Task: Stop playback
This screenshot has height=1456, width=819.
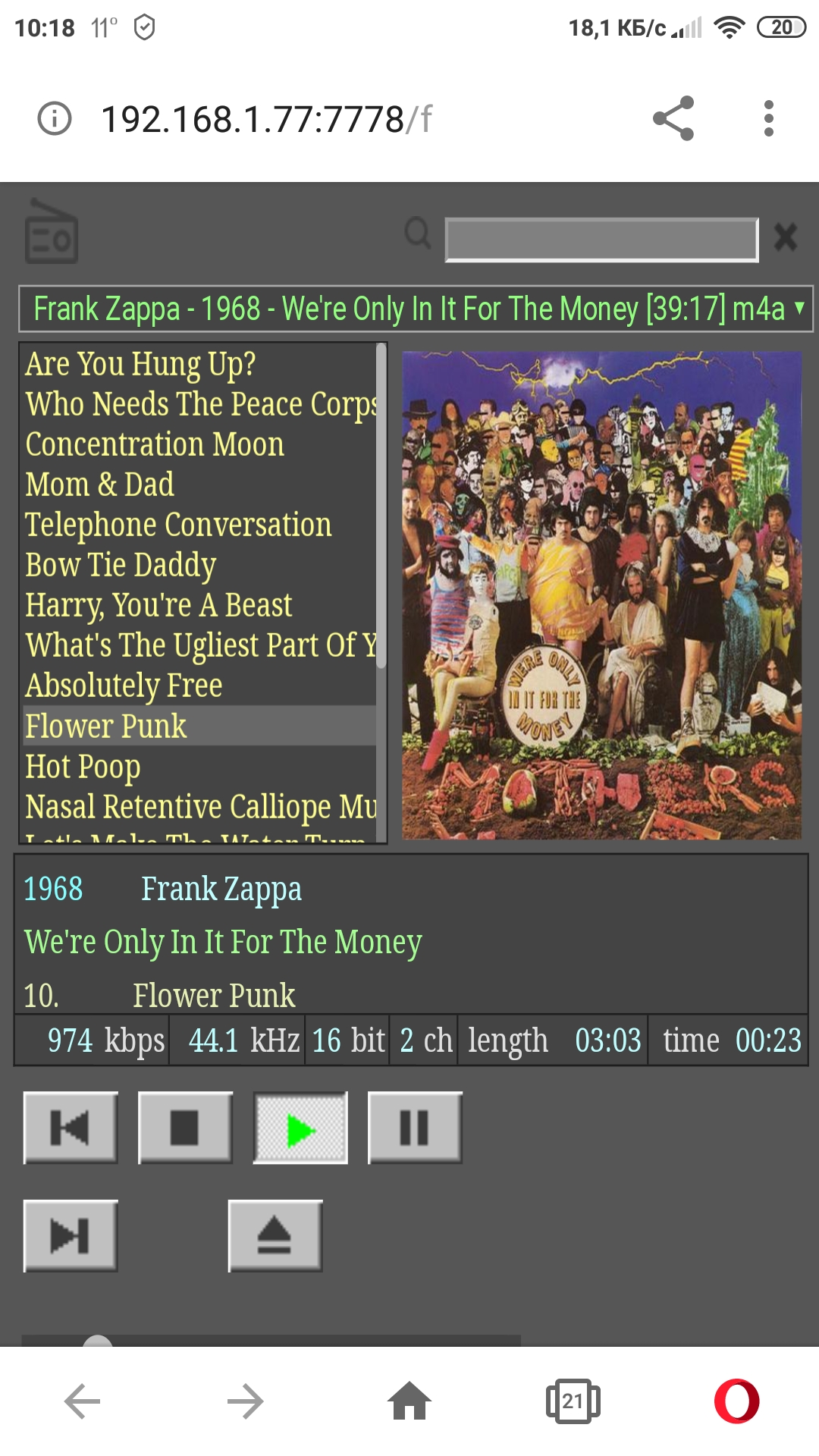Action: [185, 1128]
